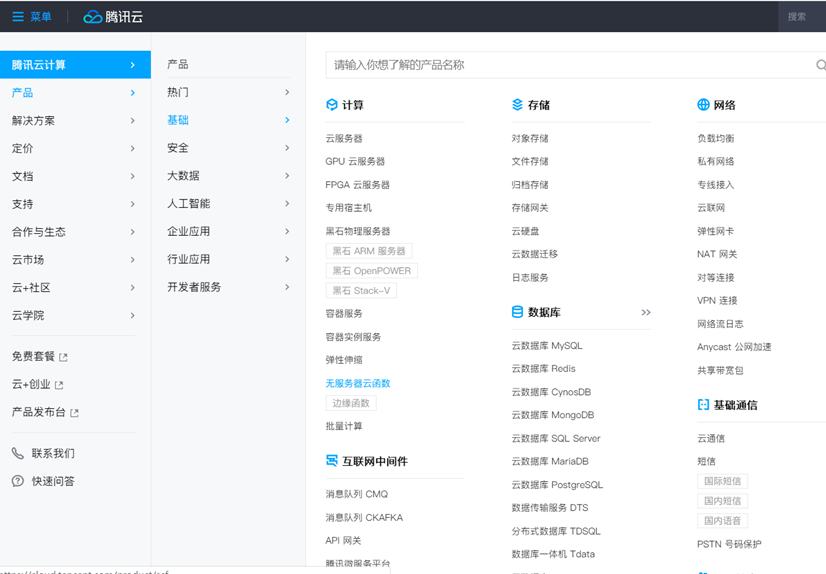Expand the 安全 category chevron
This screenshot has height=574, width=826.
287,148
